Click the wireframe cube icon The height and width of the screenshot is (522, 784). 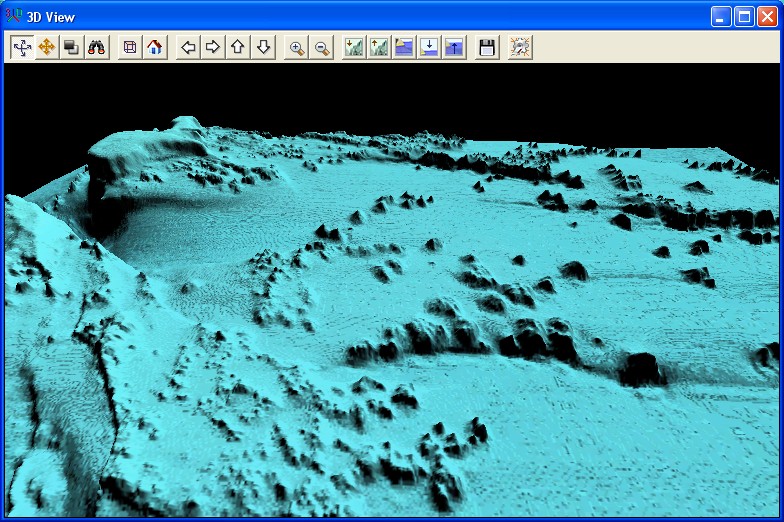(130, 48)
